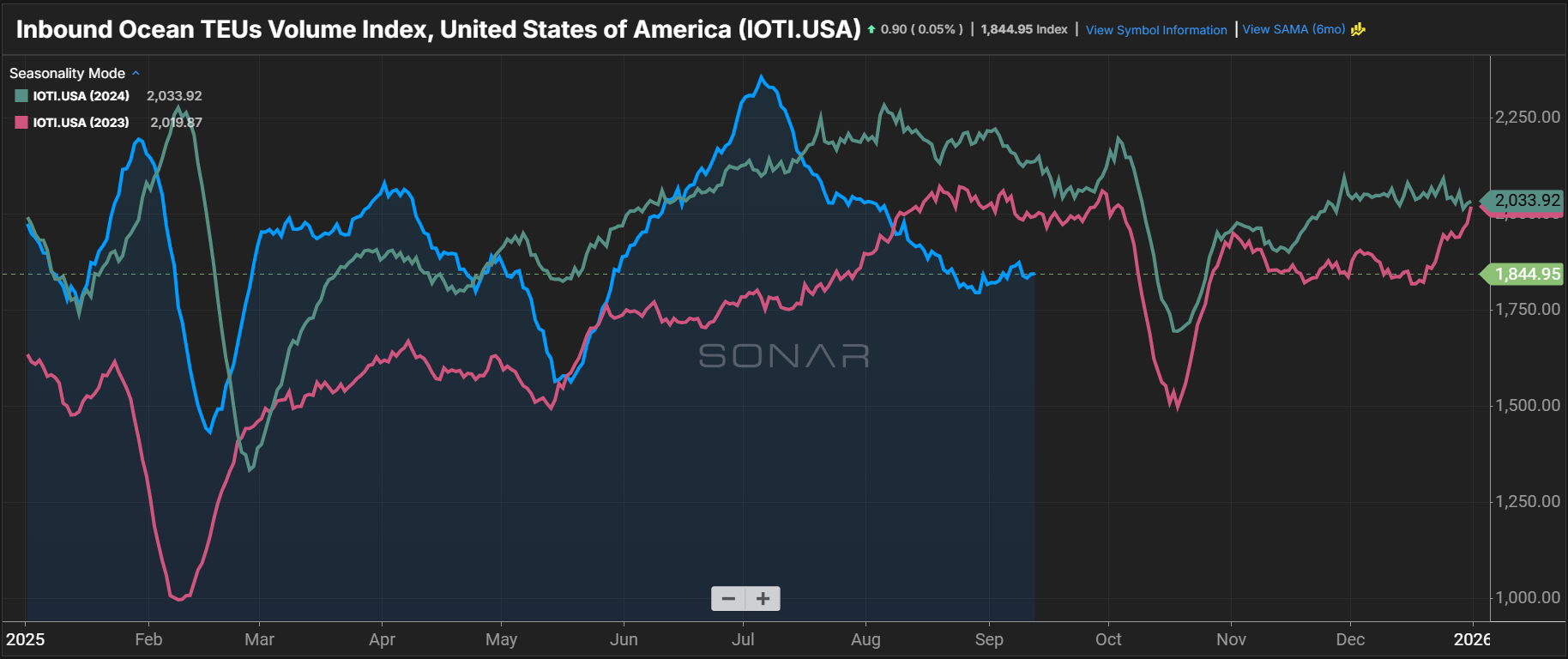This screenshot has width=1568, height=659.
Task: Collapse the Seasonality Mode legend chevron
Action: click(136, 73)
